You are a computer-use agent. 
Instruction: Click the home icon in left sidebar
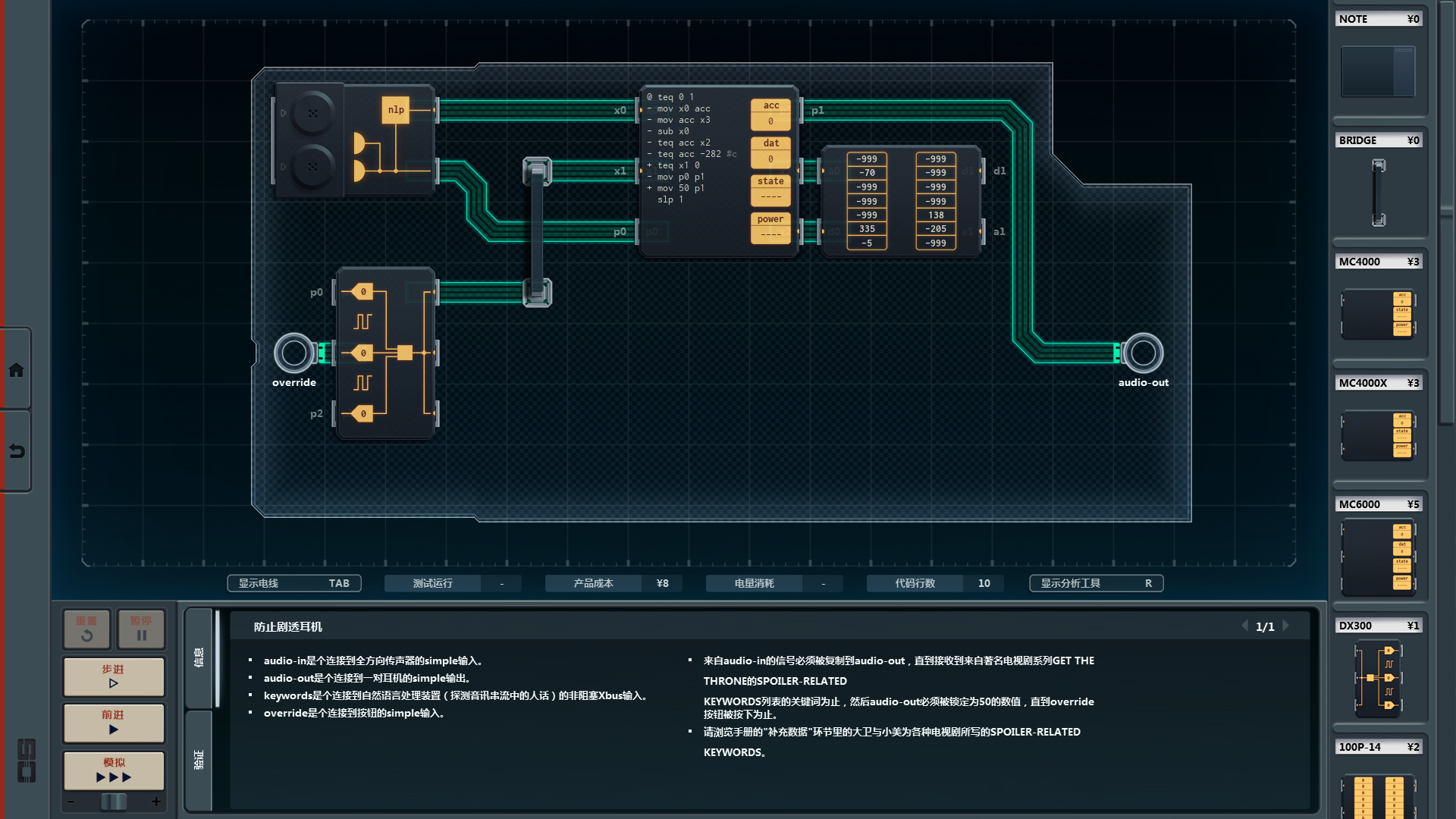point(16,370)
